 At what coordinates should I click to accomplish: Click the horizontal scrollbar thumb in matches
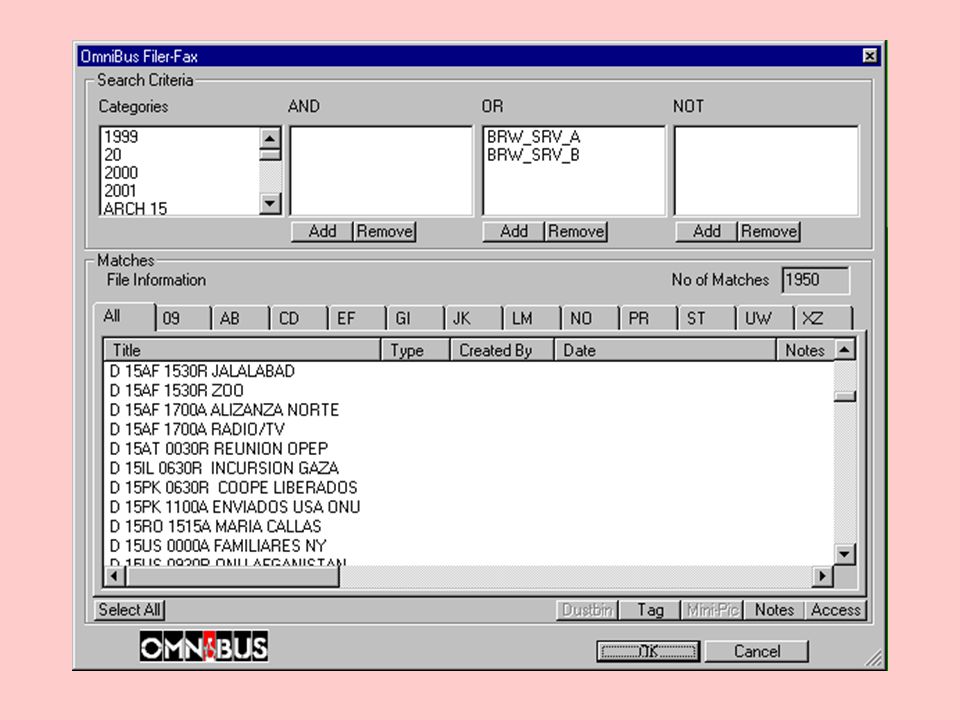click(232, 576)
